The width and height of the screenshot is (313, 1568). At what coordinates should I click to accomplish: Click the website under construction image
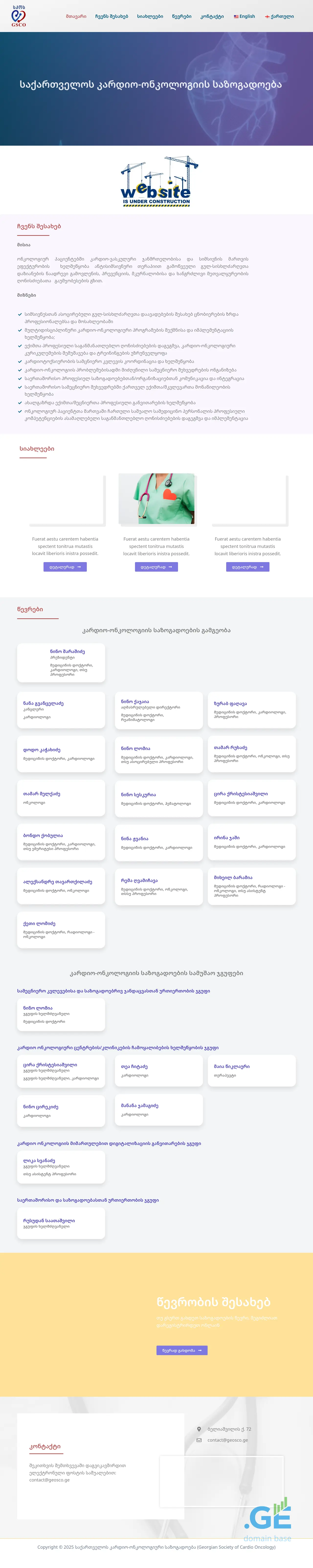click(156, 181)
